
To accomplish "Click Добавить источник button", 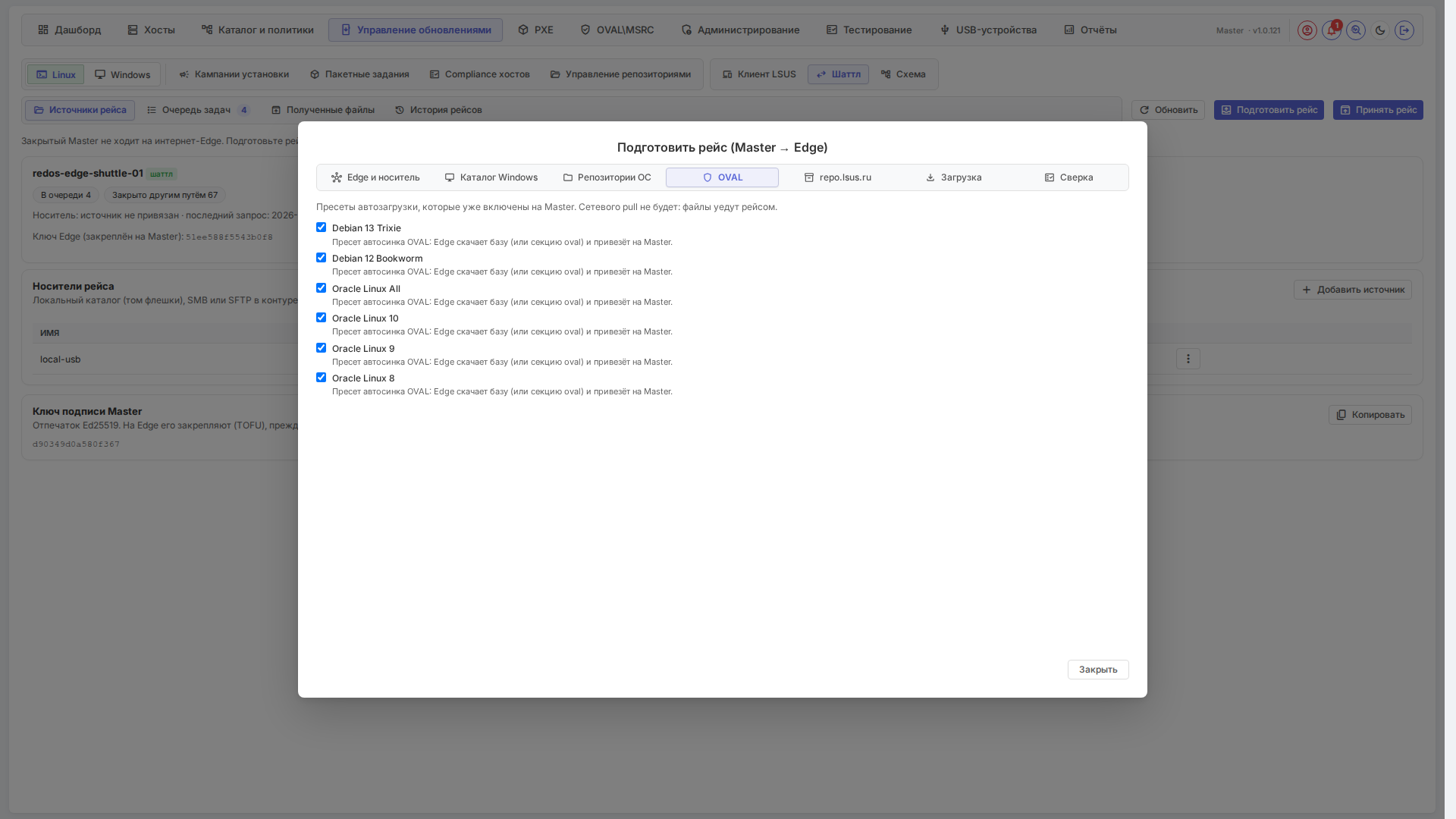I will tap(1353, 290).
